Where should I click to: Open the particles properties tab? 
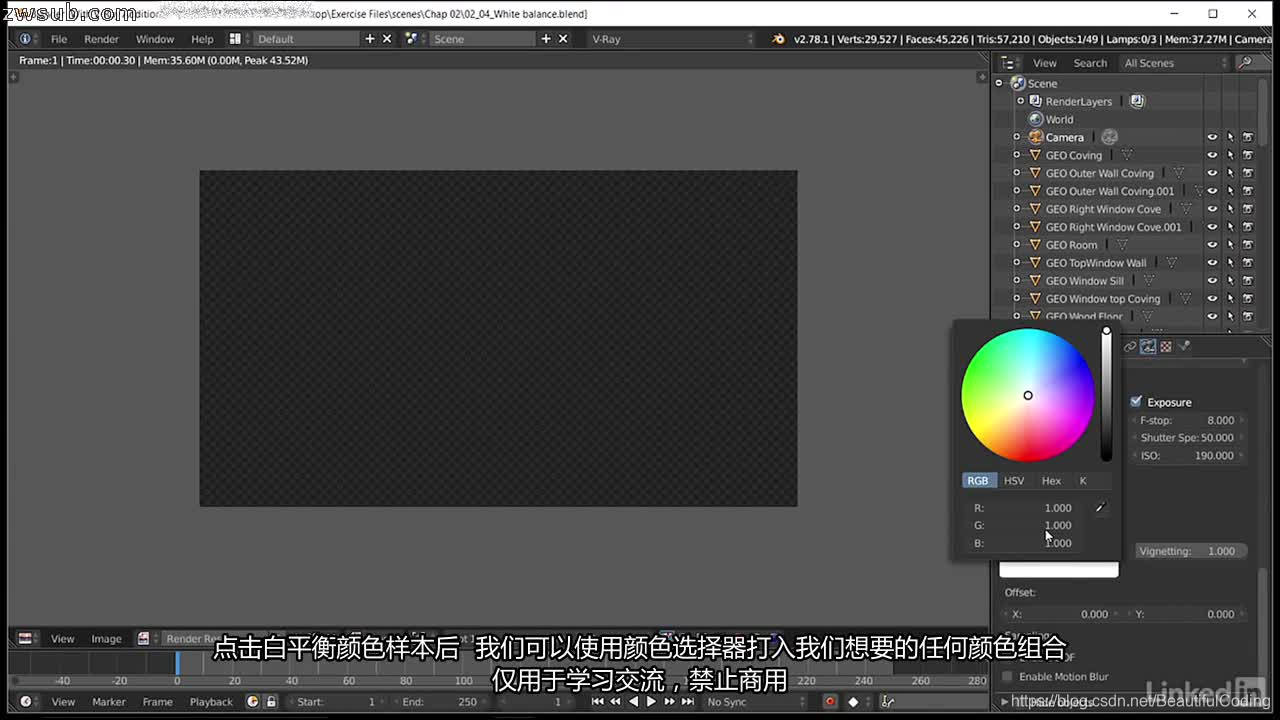[1185, 346]
